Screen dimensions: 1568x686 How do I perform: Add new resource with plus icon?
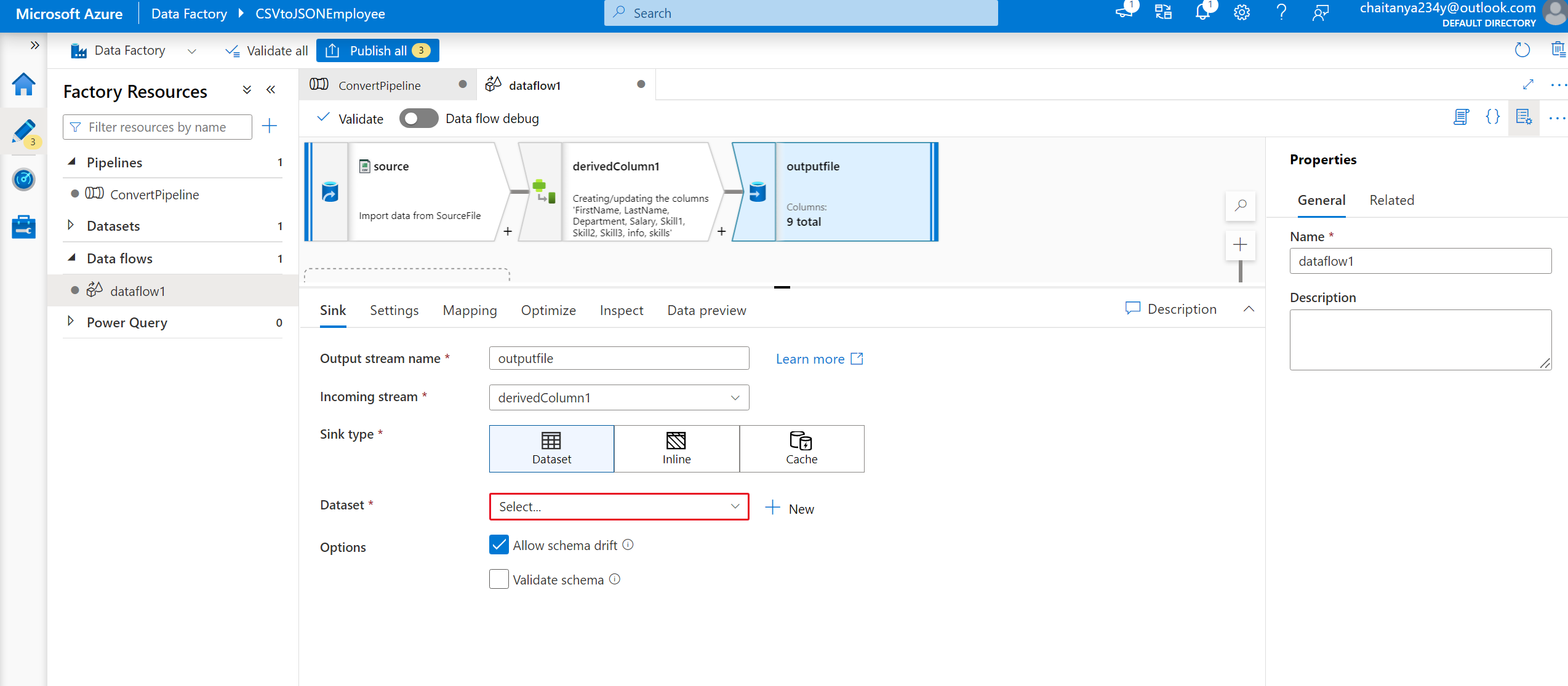(x=270, y=127)
